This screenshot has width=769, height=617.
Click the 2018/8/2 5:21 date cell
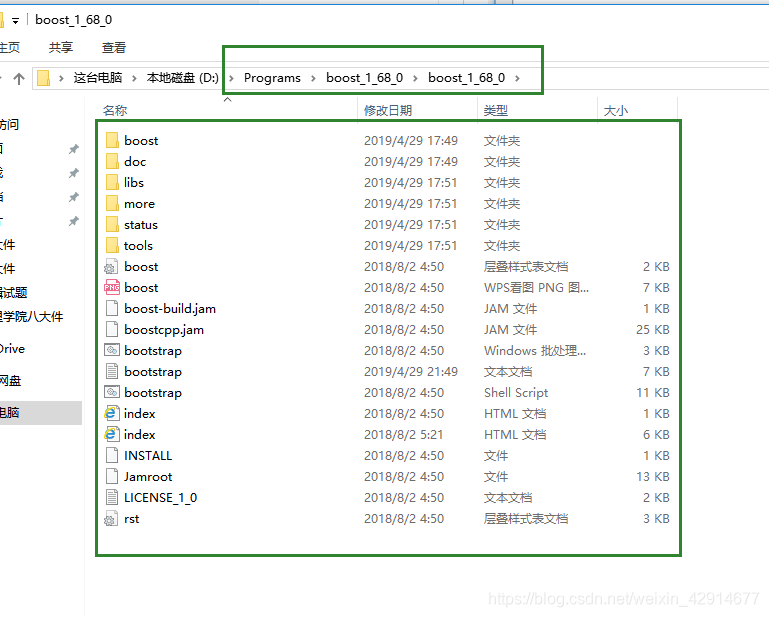click(403, 435)
